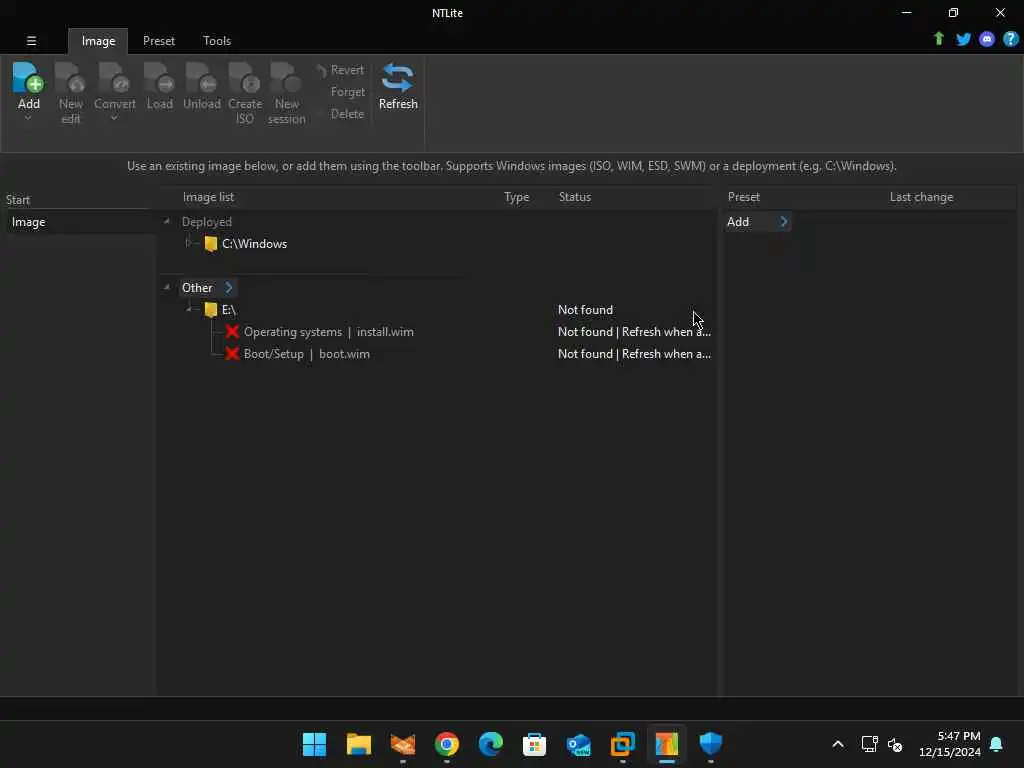Image resolution: width=1024 pixels, height=768 pixels.
Task: Switch to the Tools tab
Action: tap(217, 40)
